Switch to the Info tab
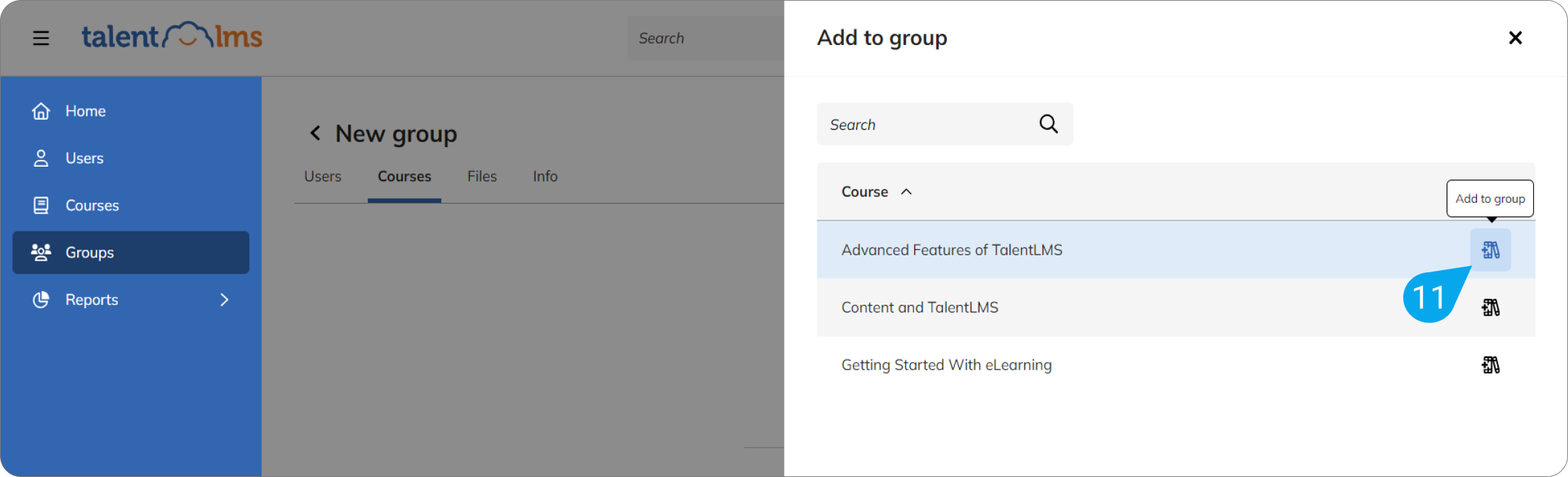This screenshot has height=477, width=1568. (x=545, y=176)
